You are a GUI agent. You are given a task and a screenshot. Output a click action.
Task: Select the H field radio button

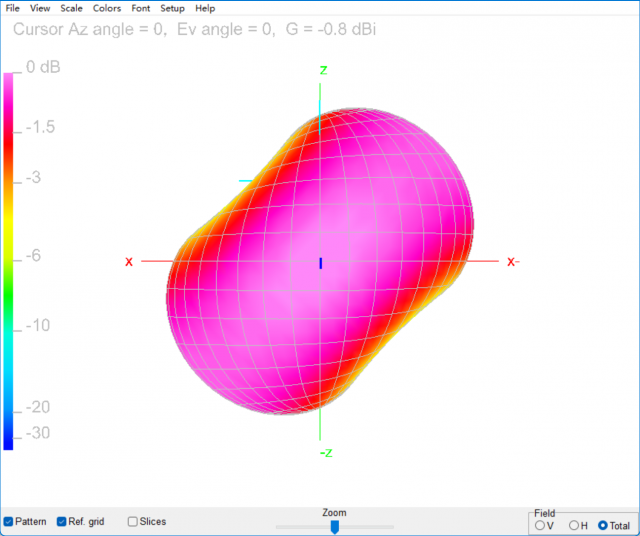[x=573, y=525]
